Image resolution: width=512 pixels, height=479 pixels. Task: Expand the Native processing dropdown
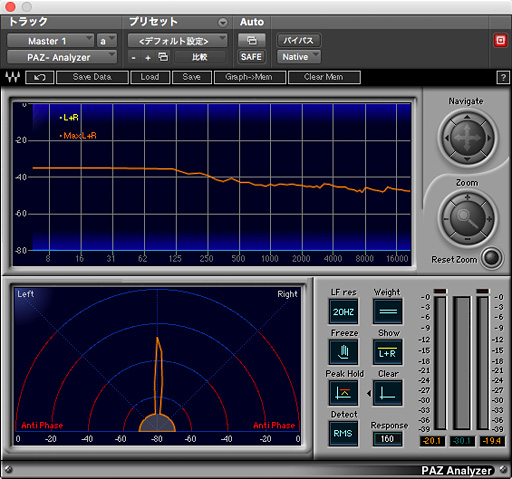[x=299, y=57]
